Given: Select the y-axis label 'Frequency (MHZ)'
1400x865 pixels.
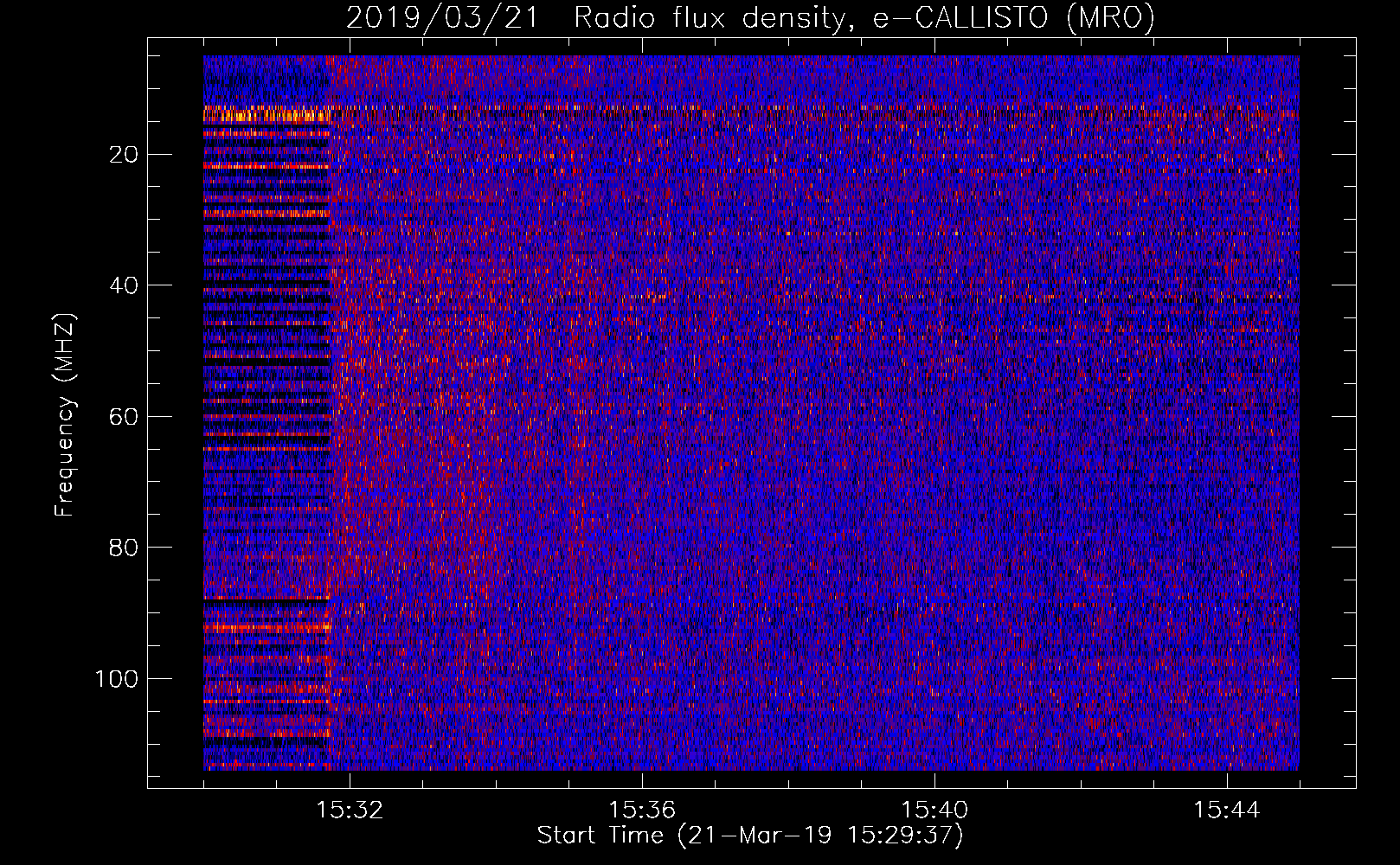Looking at the screenshot, I should pos(65,415).
